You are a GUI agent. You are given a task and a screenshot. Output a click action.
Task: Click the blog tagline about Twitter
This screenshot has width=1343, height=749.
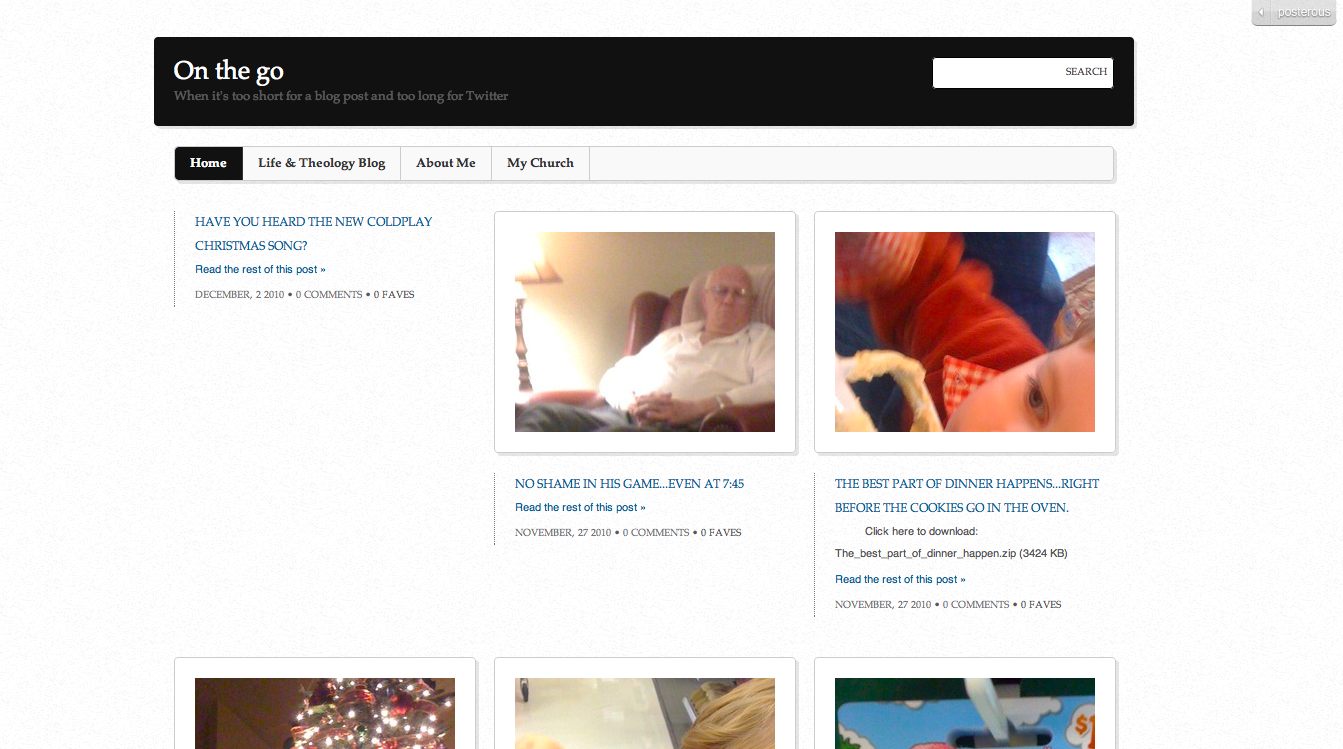click(x=341, y=96)
